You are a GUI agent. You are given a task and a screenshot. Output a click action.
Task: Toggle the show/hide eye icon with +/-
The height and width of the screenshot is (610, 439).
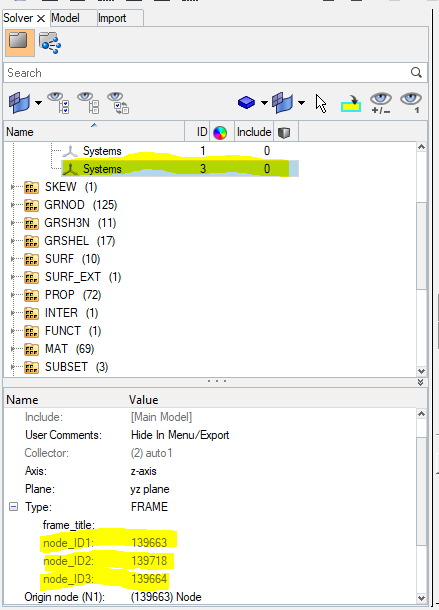[381, 103]
